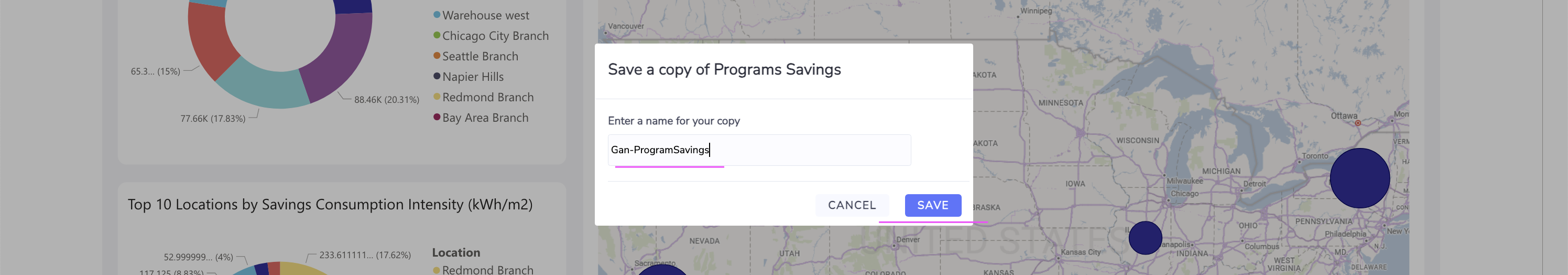The width and height of the screenshot is (1568, 275).
Task: Click Redmond Branch under the Location legend
Action: click(487, 270)
